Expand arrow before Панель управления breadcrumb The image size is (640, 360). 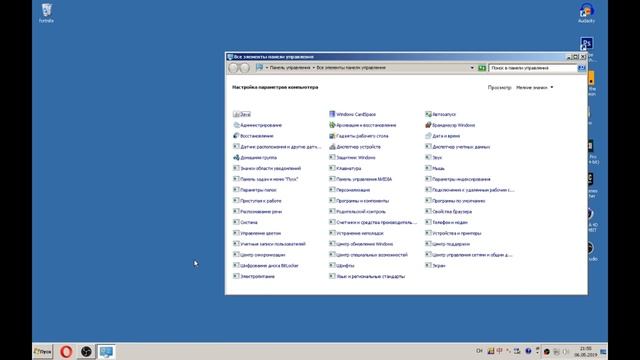pos(267,68)
